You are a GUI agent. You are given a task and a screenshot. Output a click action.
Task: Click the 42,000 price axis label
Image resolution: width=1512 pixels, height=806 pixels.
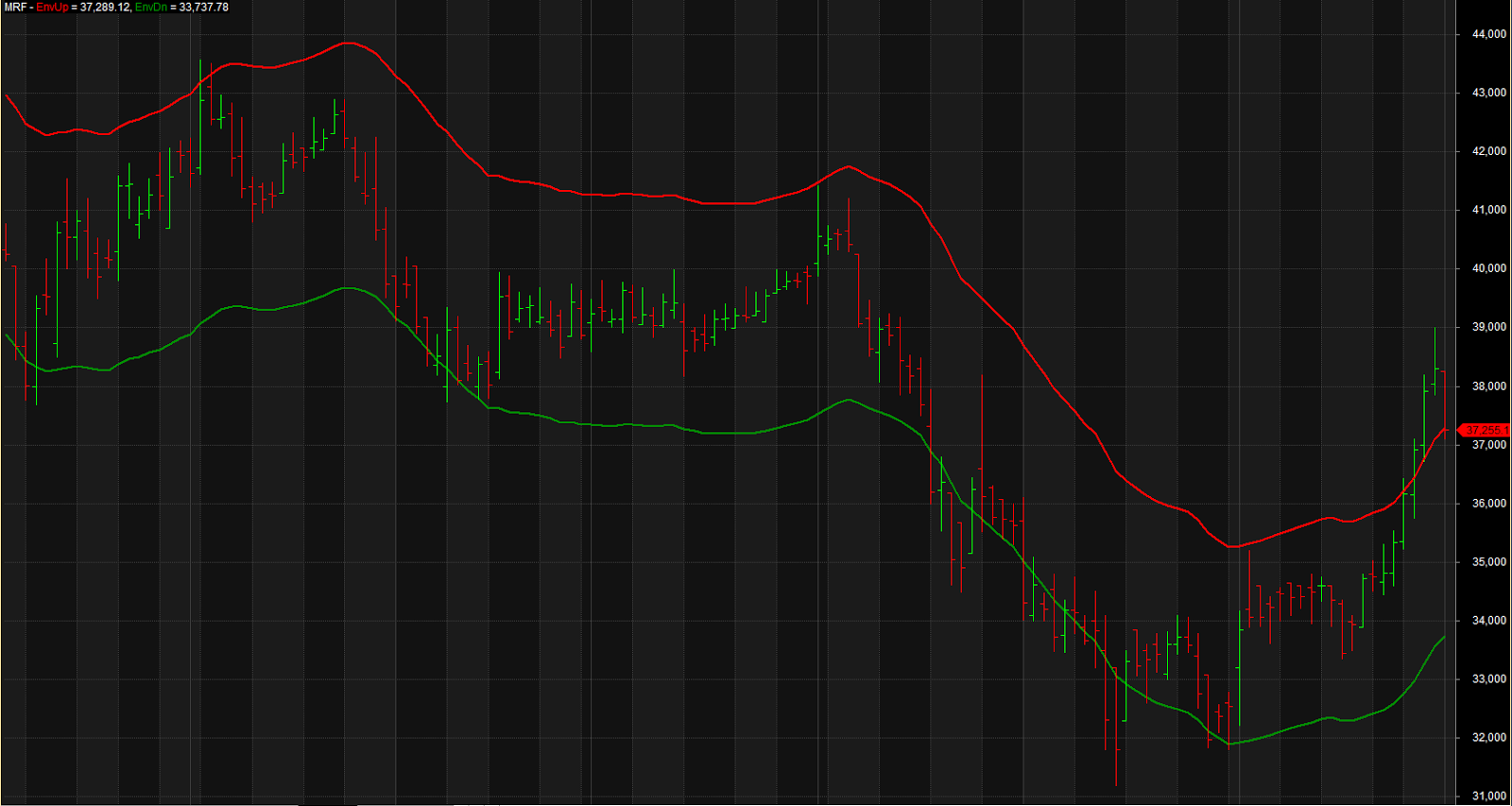tap(1489, 151)
